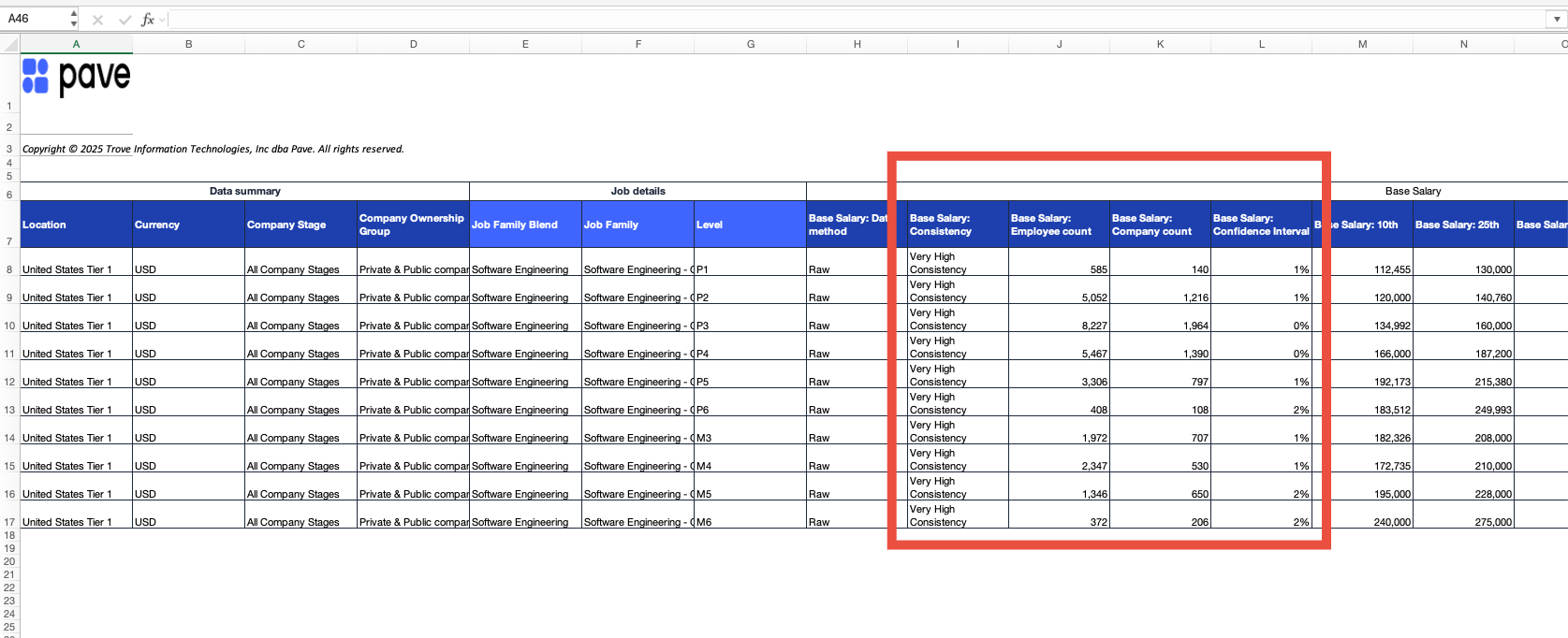Click the Select All corner triangle
1568x638 pixels.
click(10, 44)
